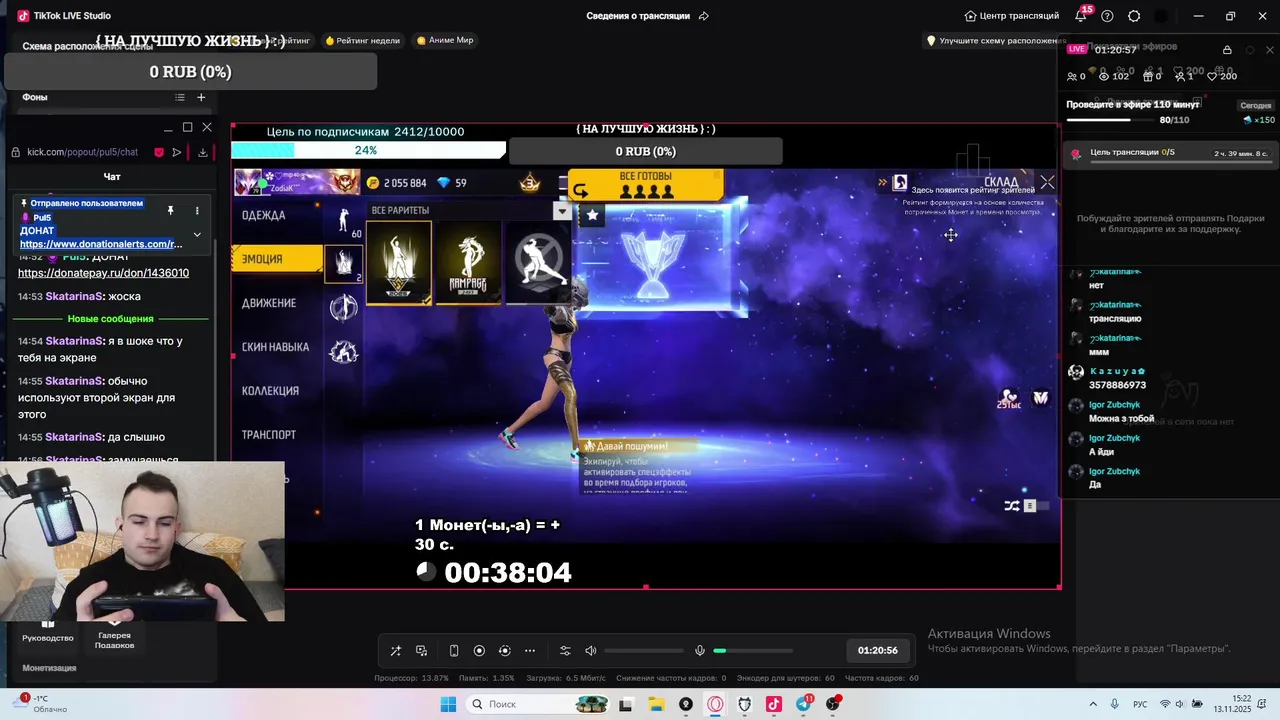Select the Аниме Мир tab
The height and width of the screenshot is (720, 1280).
click(445, 41)
